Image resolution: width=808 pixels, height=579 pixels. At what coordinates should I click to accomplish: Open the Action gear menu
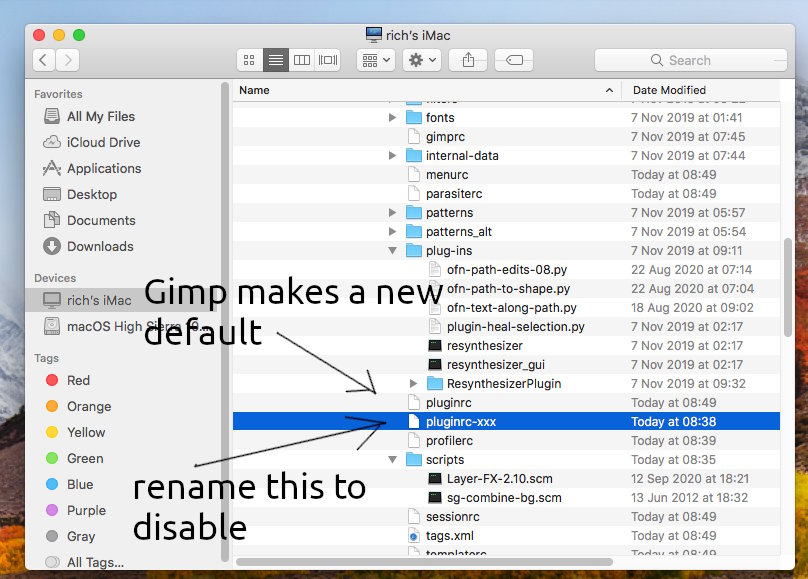(422, 60)
